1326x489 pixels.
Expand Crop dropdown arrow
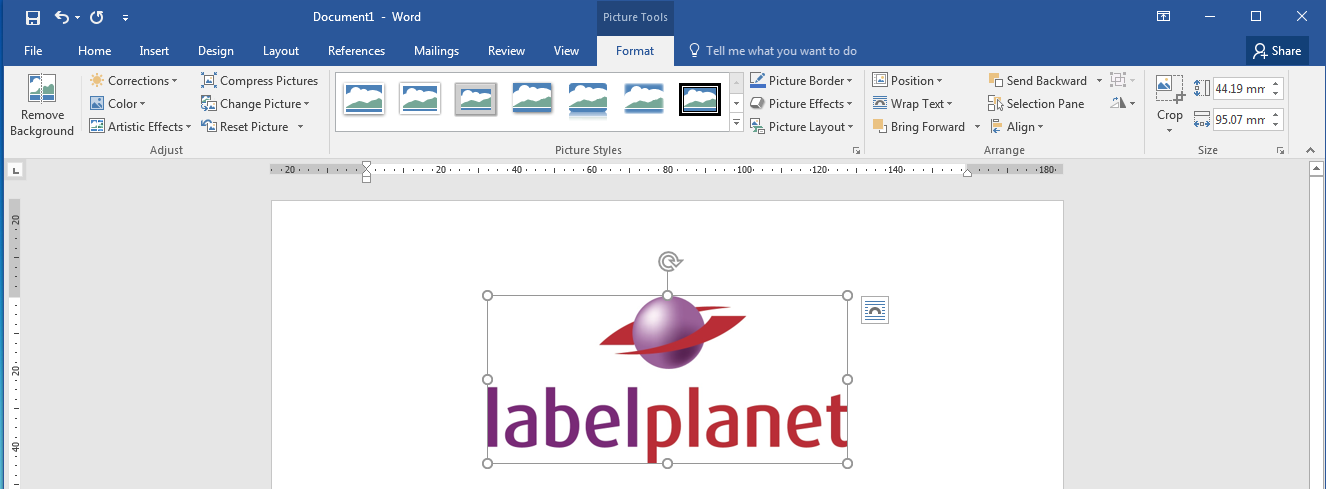point(1169,132)
